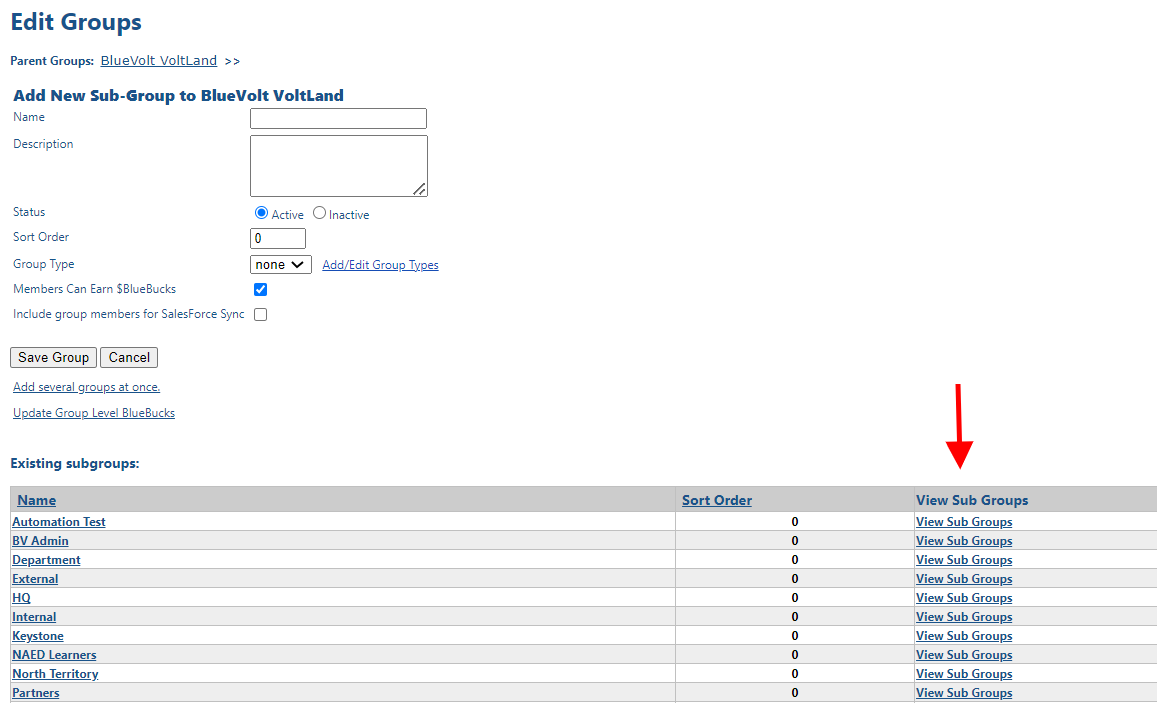This screenshot has width=1157, height=703.
Task: Enable Include group members for SalesForce Sync
Action: tap(258, 314)
